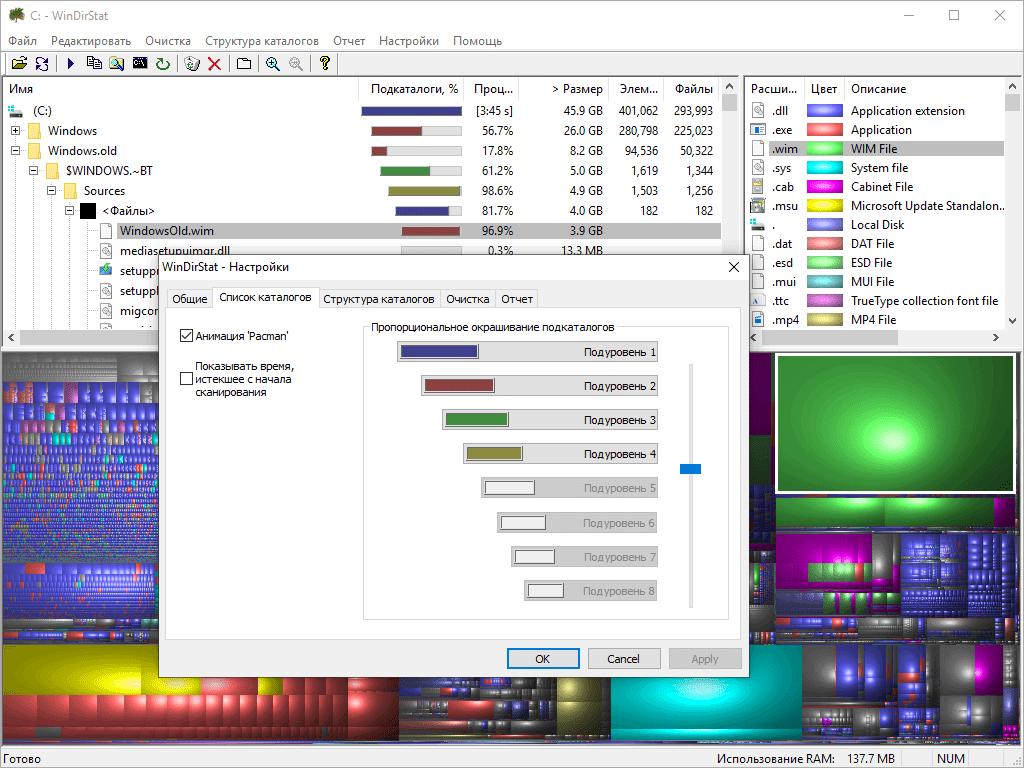Click the Refresh All toolbar icon
The width and height of the screenshot is (1024, 768).
coord(42,63)
